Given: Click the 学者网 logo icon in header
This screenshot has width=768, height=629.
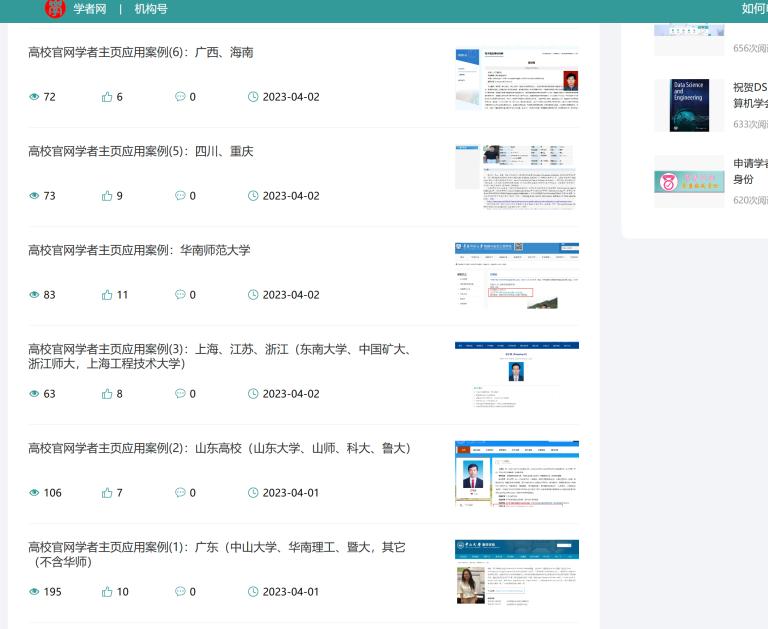Looking at the screenshot, I should click(x=55, y=8).
